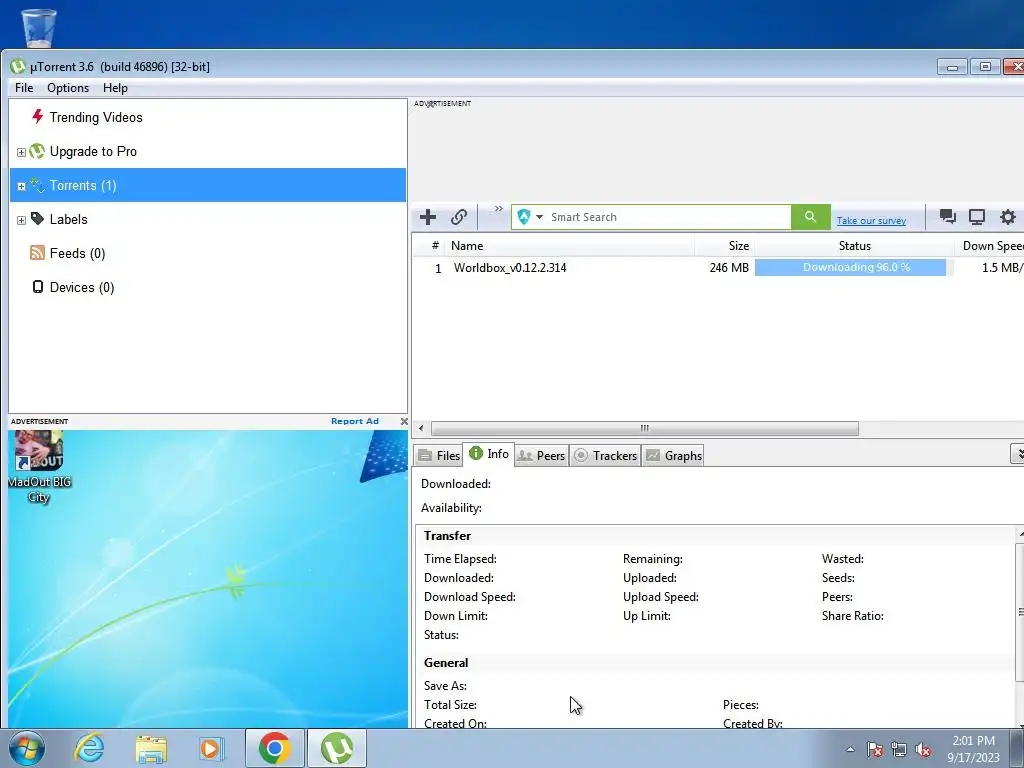1024x768 pixels.
Task: Select Upgrade to Pro item
Action: (93, 152)
